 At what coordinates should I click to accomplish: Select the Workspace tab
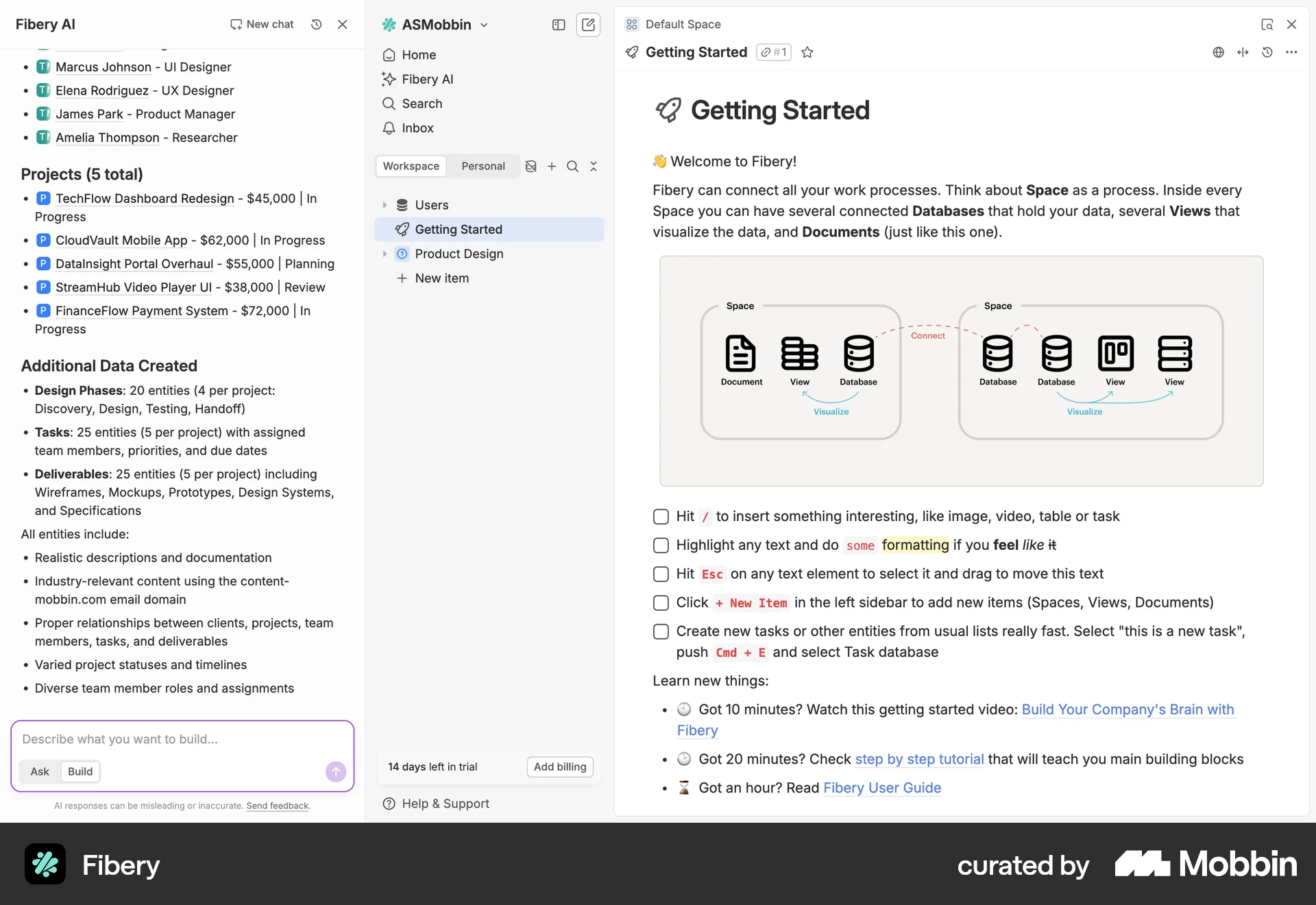pos(411,166)
